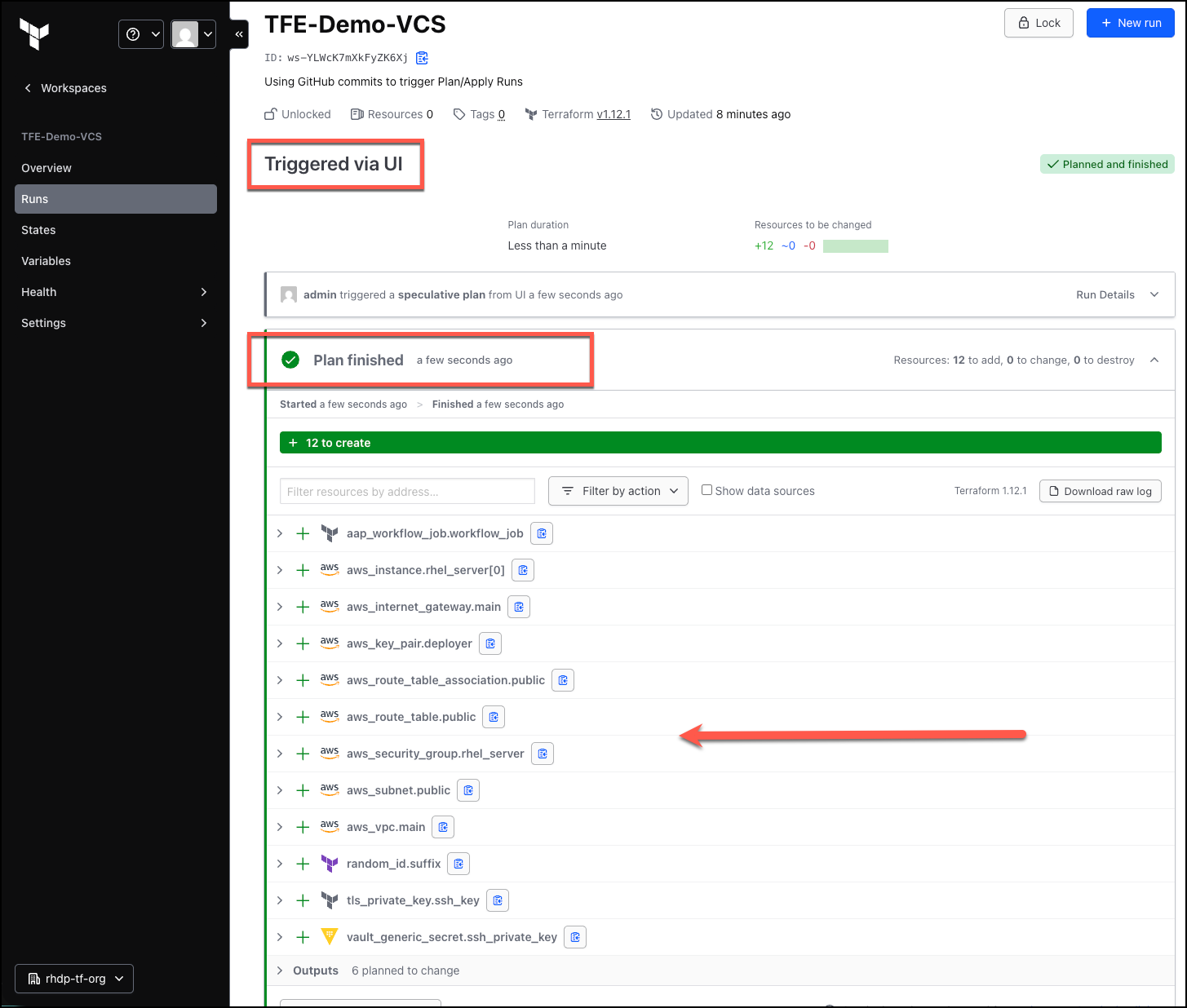Enable Show data sources checkbox

tap(707, 490)
